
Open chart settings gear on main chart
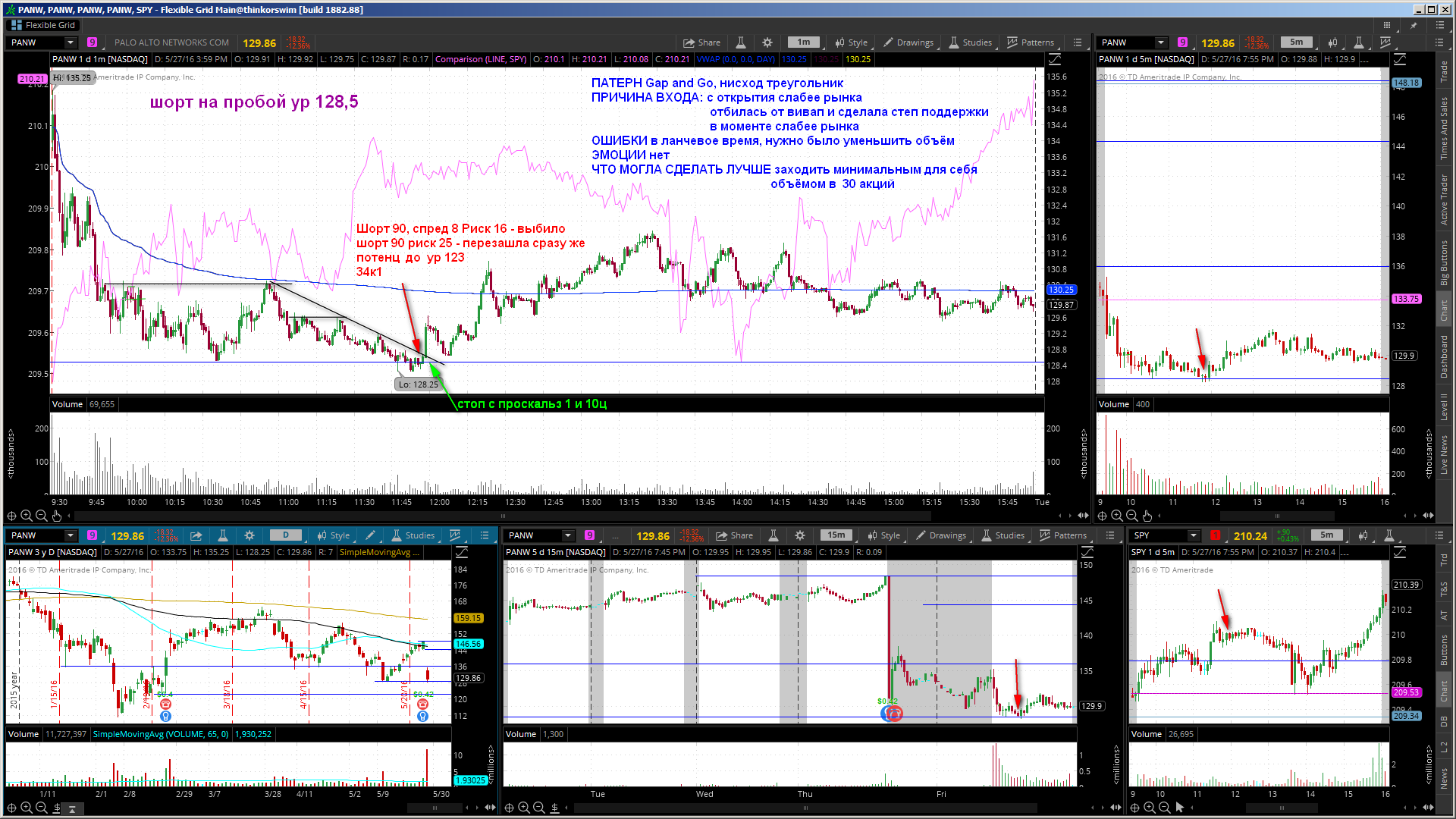[767, 42]
